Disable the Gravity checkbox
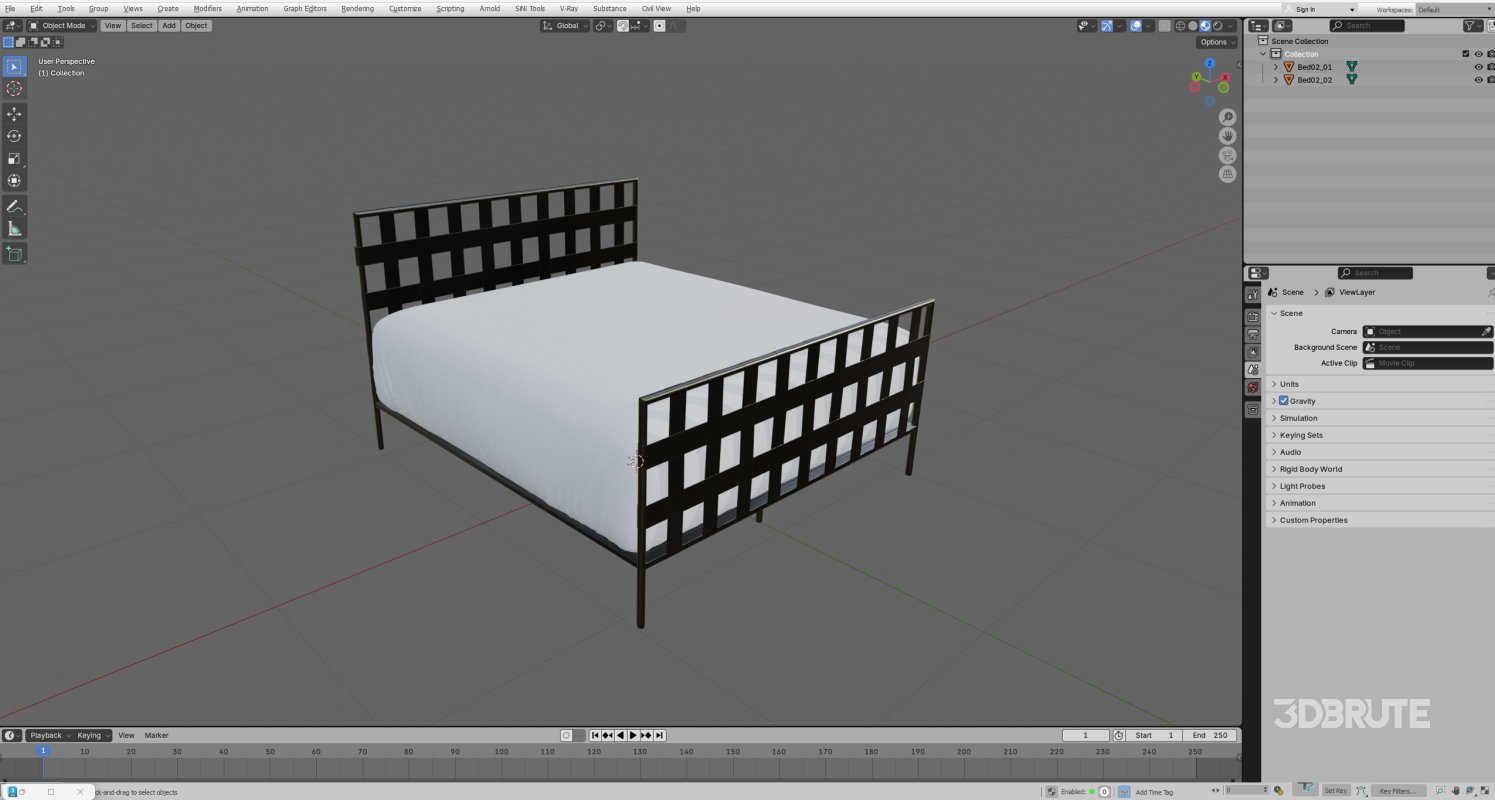The image size is (1495, 800). (1283, 400)
